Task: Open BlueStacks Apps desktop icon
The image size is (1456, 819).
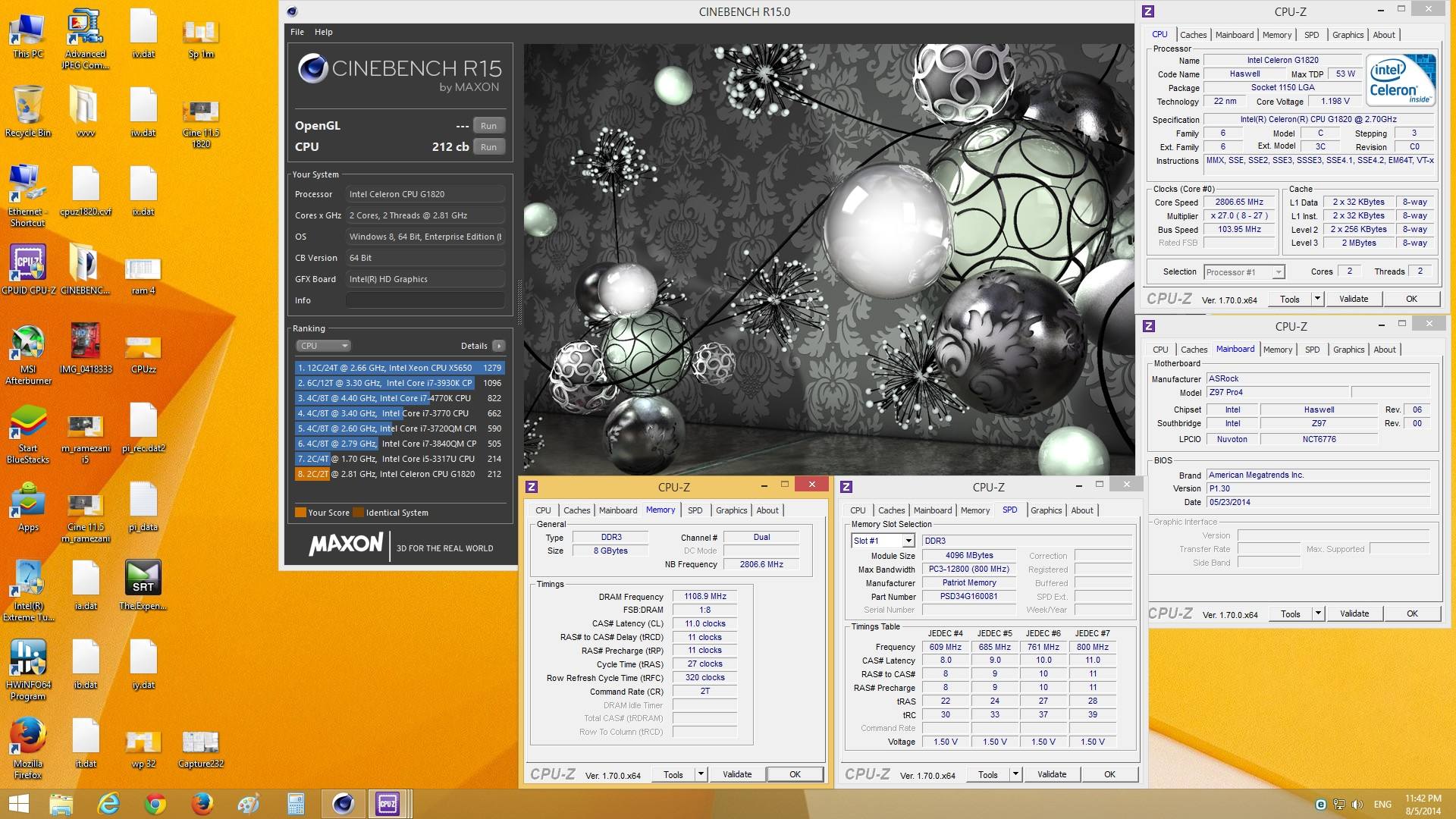Action: click(28, 507)
